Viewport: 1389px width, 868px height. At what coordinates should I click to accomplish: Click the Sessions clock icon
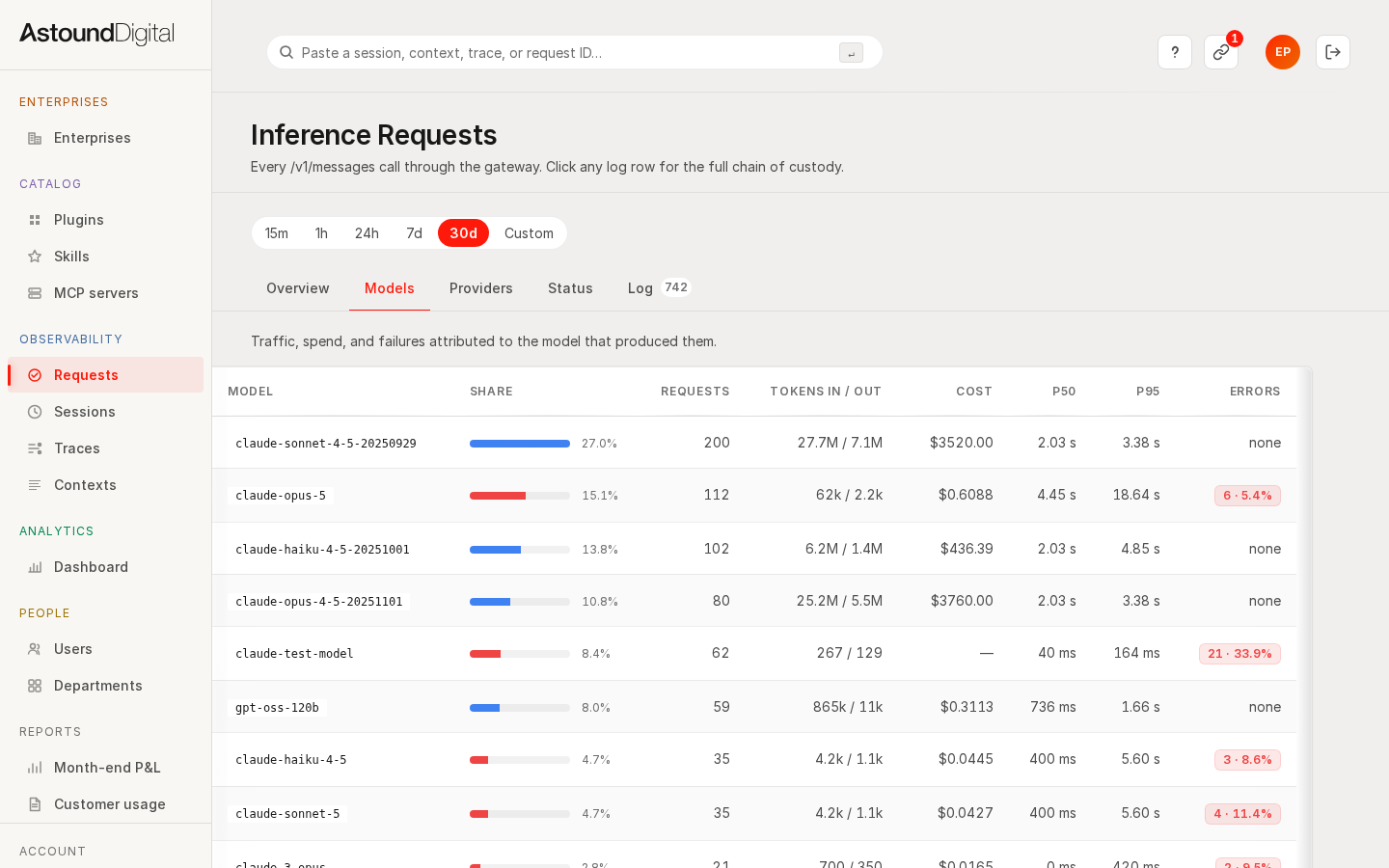tap(35, 412)
